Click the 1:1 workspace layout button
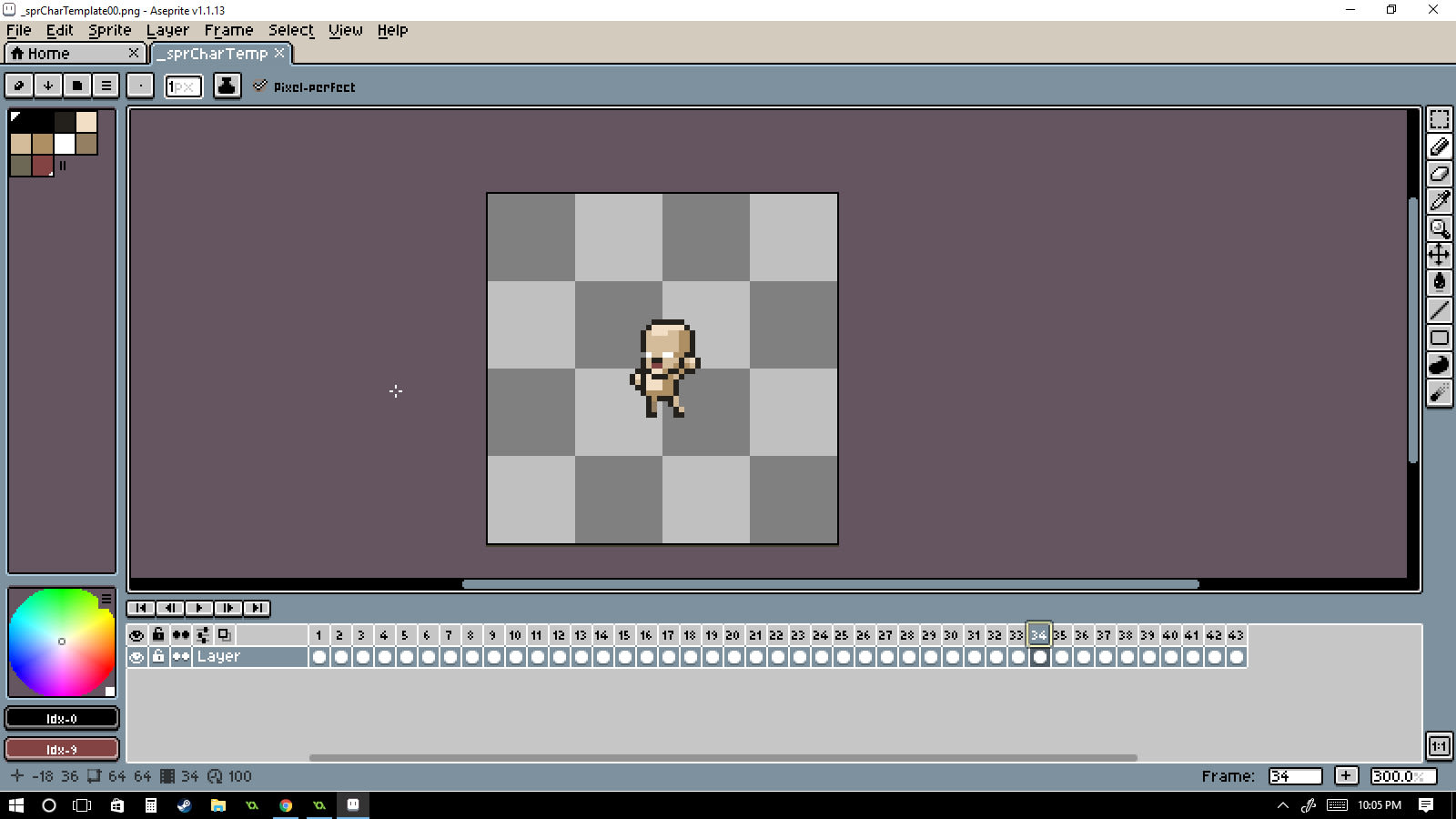This screenshot has width=1456, height=819. (1439, 746)
